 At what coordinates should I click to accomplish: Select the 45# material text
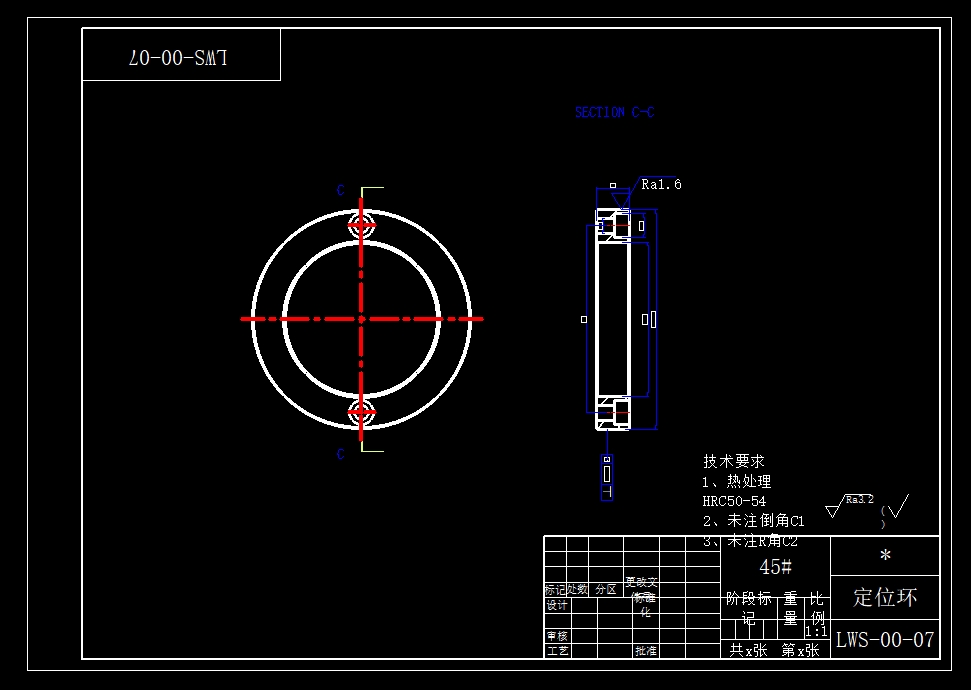(775, 566)
